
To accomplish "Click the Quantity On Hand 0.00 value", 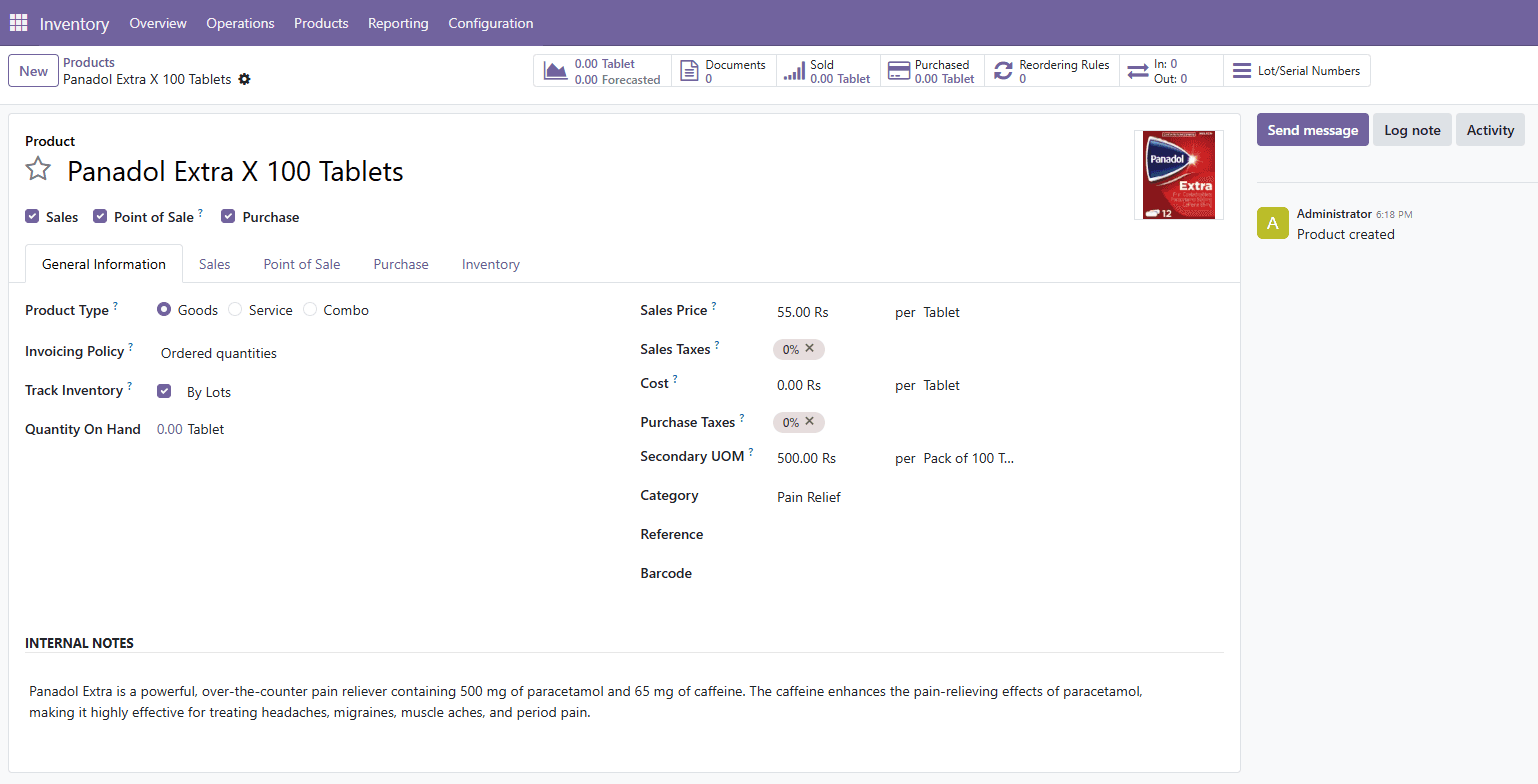I will coord(170,429).
